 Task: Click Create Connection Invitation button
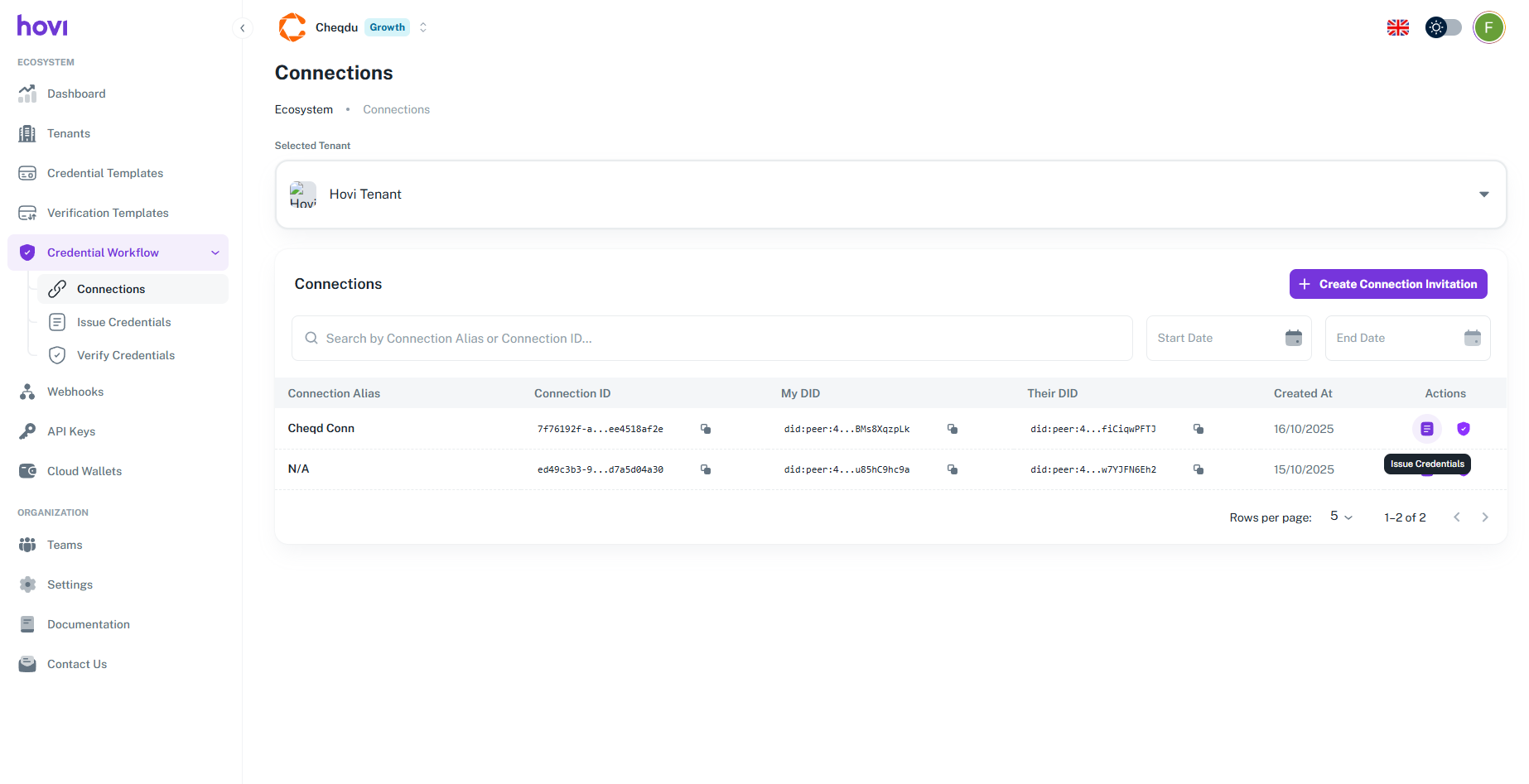click(1388, 284)
